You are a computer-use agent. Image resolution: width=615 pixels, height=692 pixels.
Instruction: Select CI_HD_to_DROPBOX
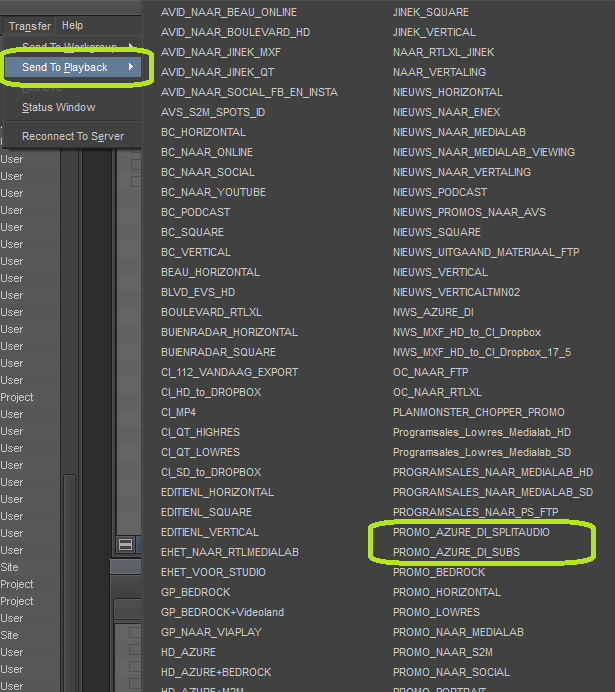point(211,392)
